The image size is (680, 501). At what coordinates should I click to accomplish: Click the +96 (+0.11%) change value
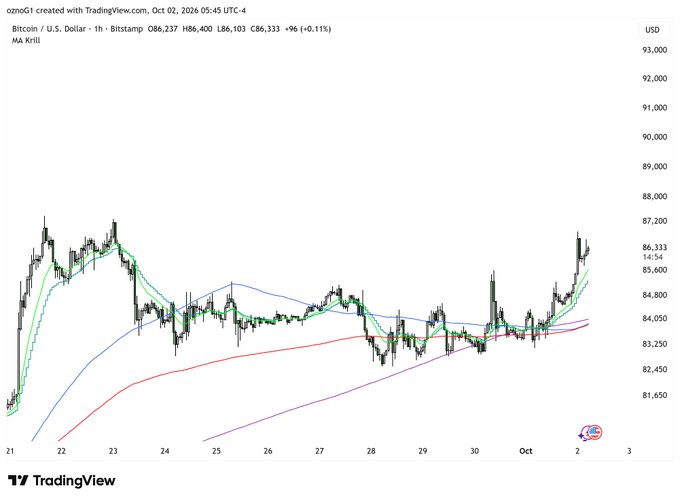click(x=308, y=29)
